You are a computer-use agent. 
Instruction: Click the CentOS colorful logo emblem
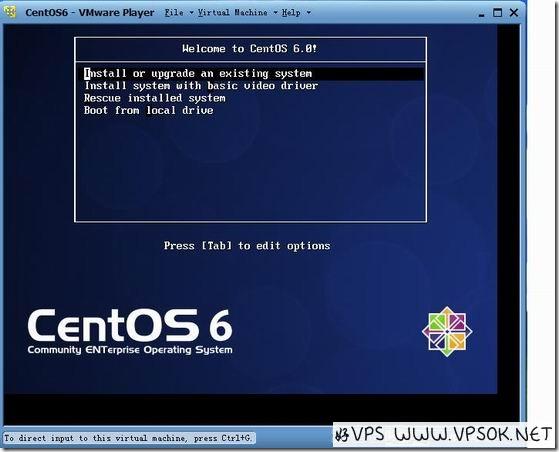pyautogui.click(x=447, y=332)
